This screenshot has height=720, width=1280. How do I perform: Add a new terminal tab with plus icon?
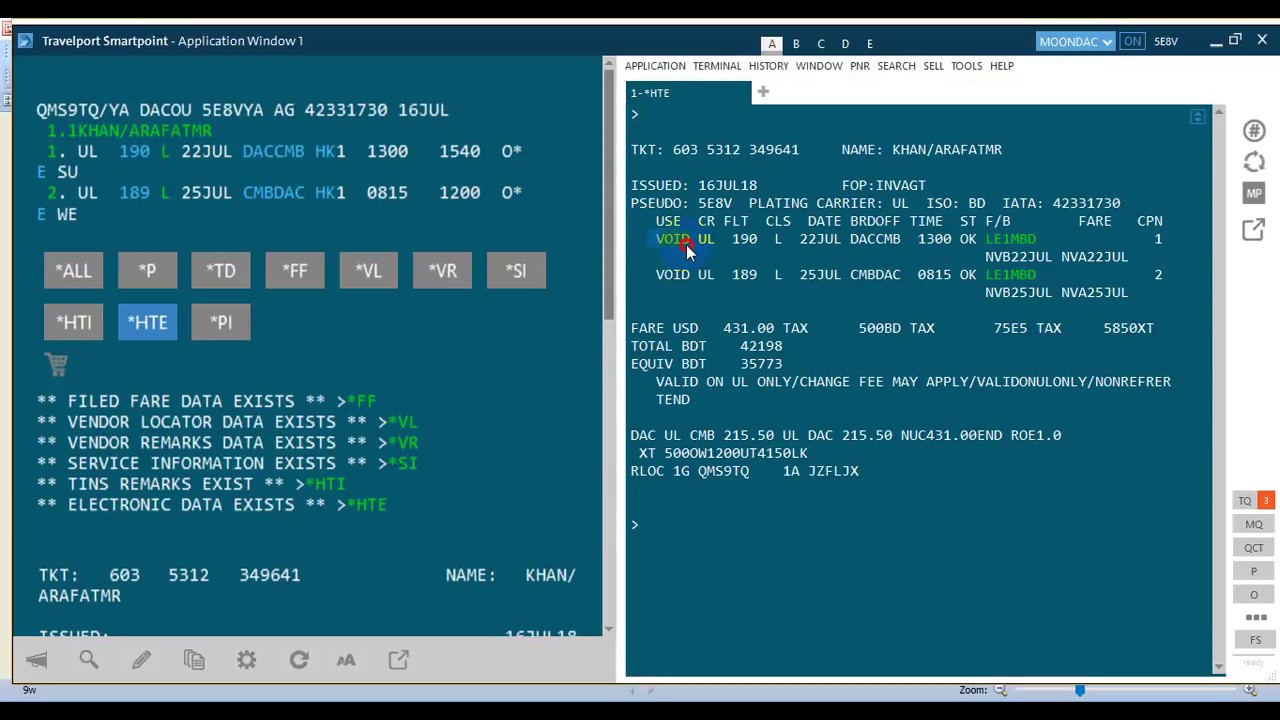pyautogui.click(x=763, y=92)
